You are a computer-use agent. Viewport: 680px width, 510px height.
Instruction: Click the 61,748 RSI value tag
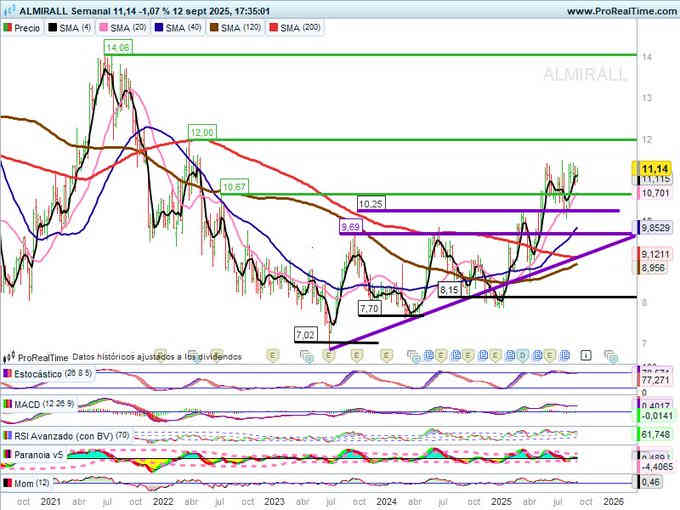click(654, 434)
